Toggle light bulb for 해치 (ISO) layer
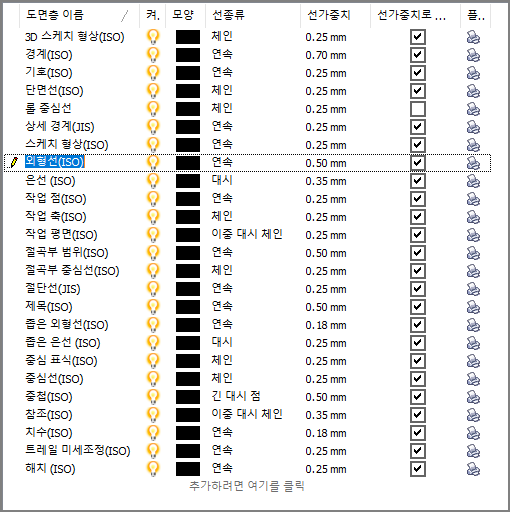This screenshot has height=512, width=510. pyautogui.click(x=153, y=469)
